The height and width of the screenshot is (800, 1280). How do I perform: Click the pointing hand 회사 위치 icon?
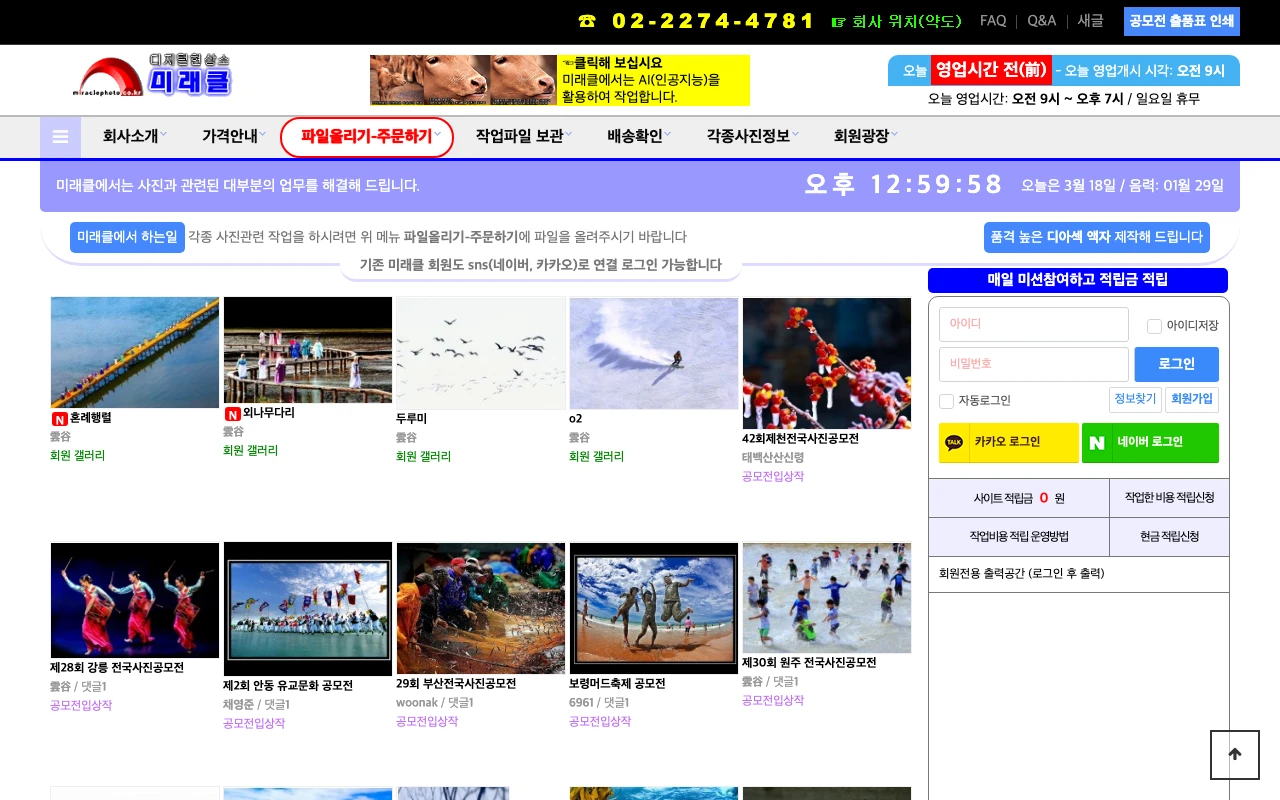(838, 21)
